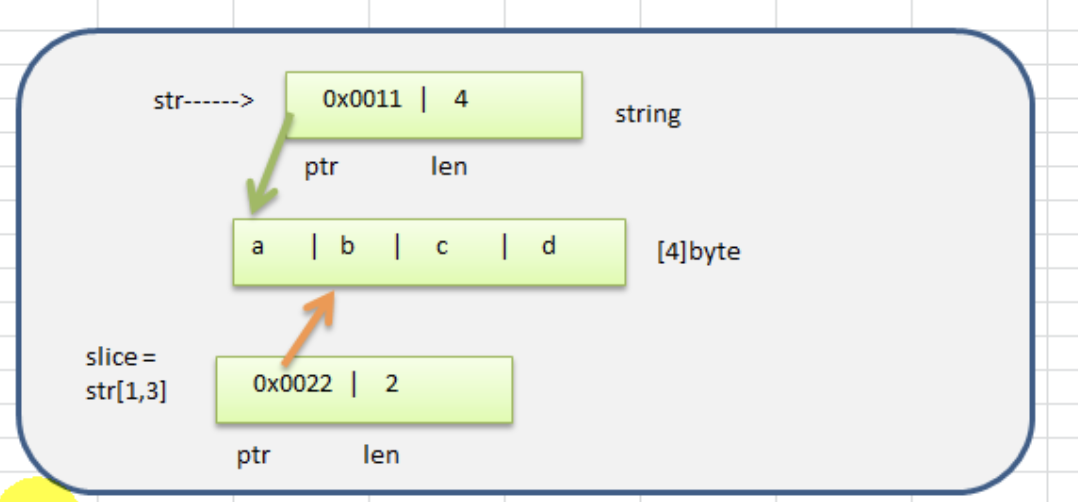Click the length value 4 in the string box
This screenshot has width=1078, height=502.
(460, 100)
